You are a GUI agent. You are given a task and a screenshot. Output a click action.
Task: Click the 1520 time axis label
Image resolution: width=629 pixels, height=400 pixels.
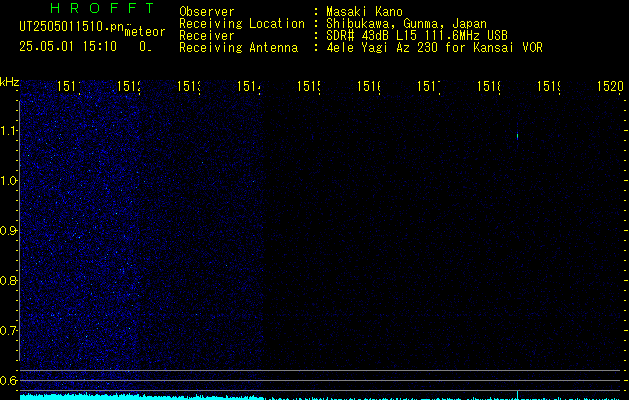610,86
